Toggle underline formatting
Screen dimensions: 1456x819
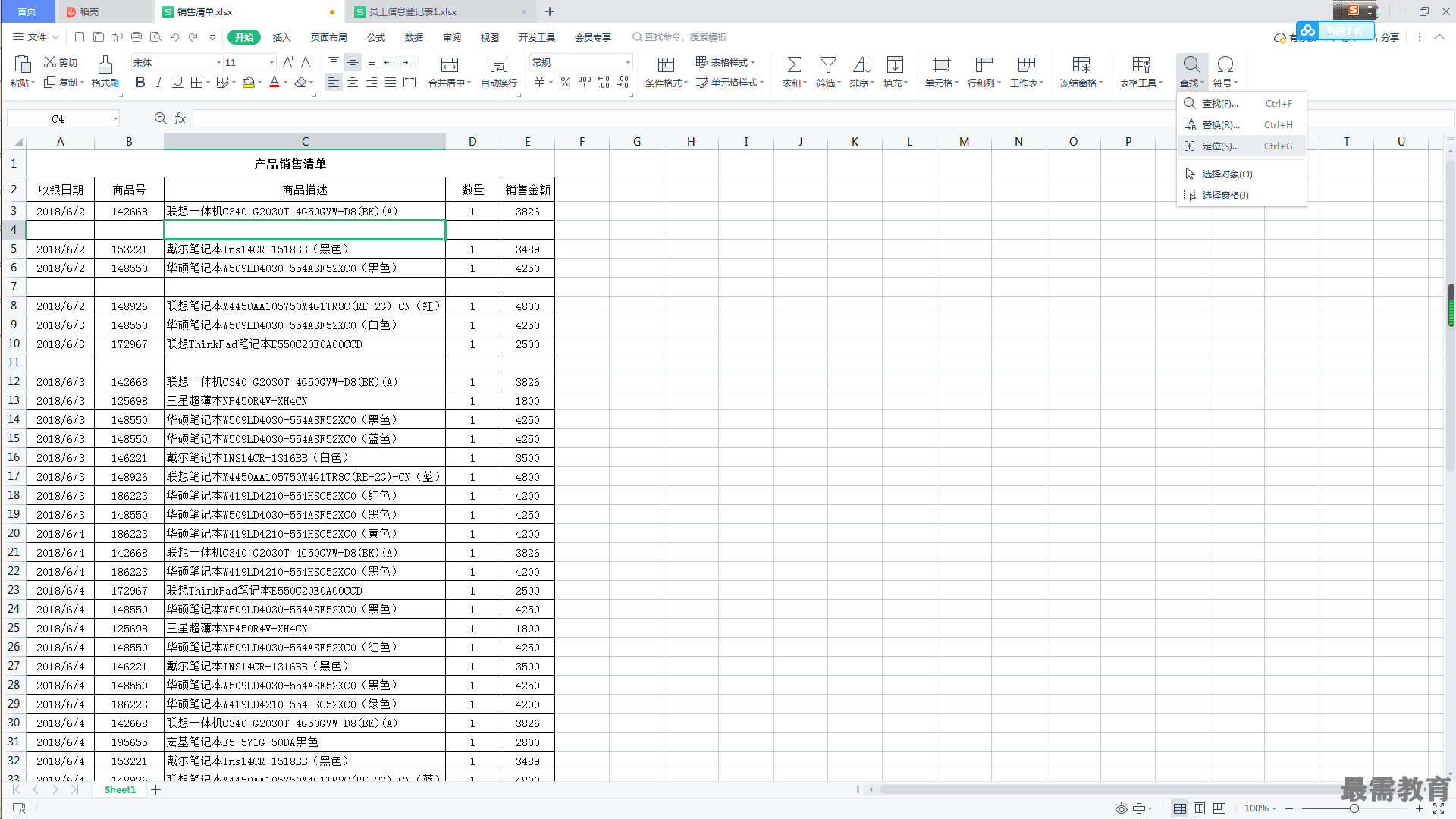click(177, 82)
